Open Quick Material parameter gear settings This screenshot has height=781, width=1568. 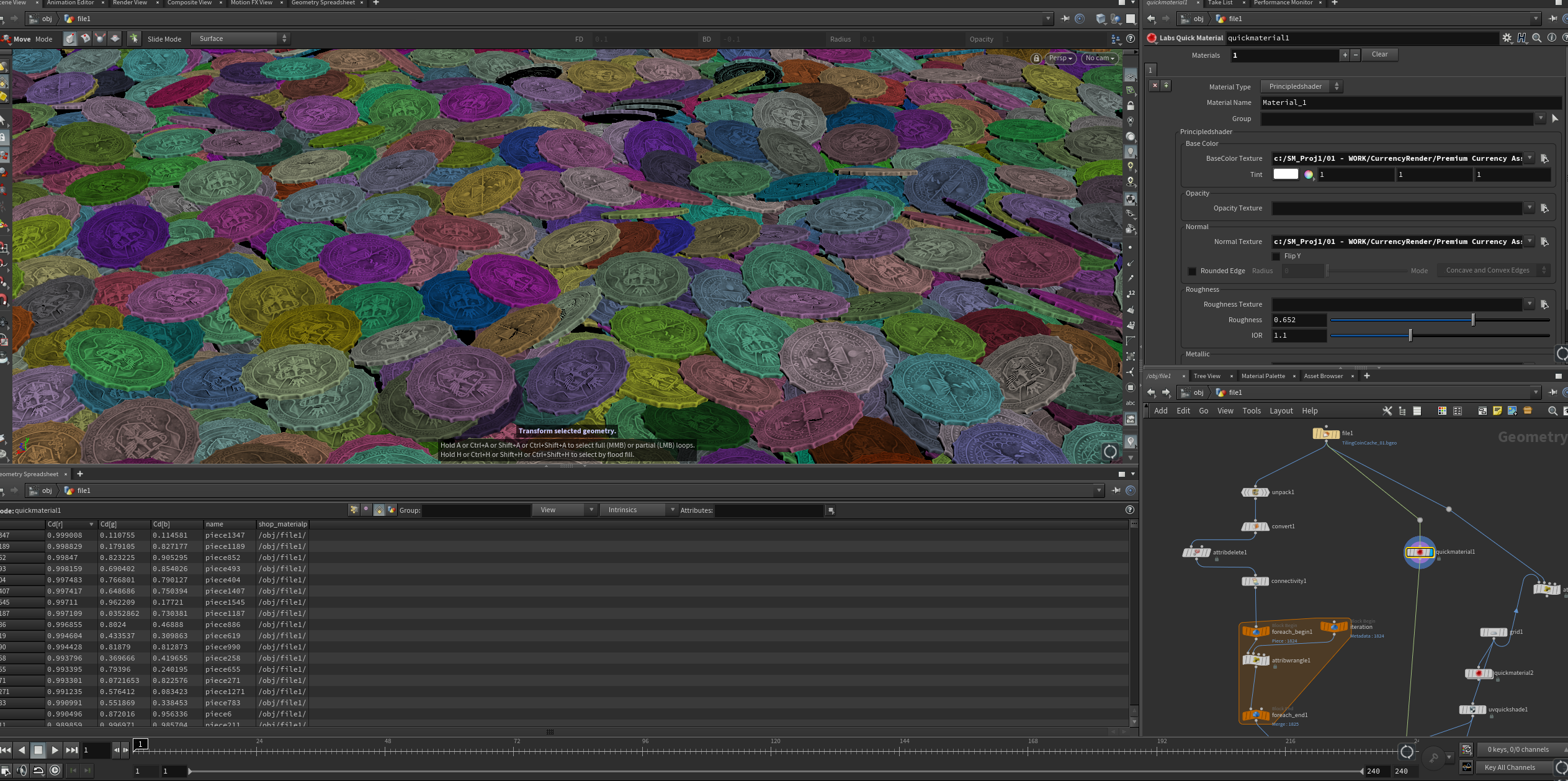(1507, 38)
